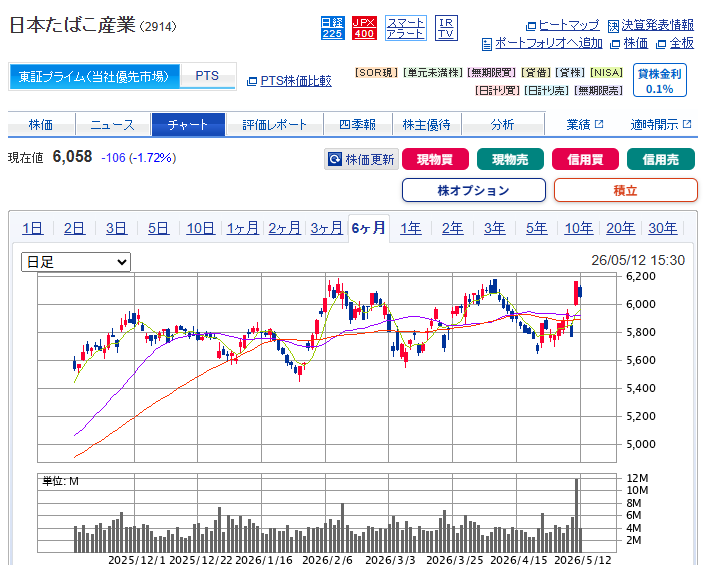The image size is (706, 565).
Task: Open the 分析 tab
Action: 502,124
